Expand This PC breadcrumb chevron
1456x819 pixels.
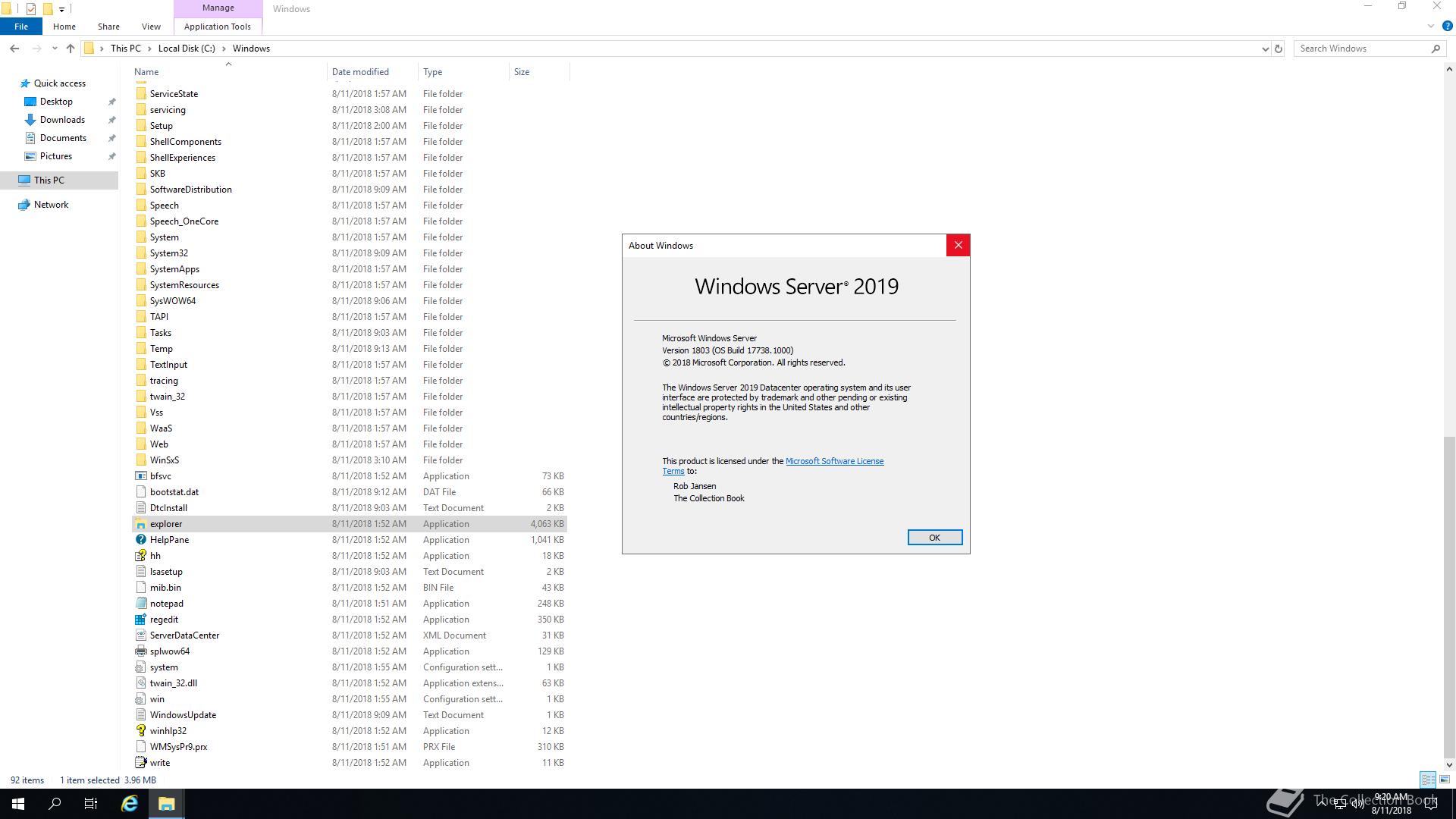pos(149,49)
